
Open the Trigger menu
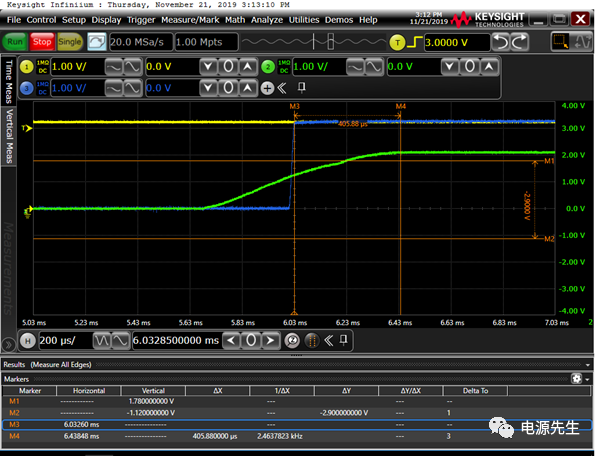click(x=141, y=19)
